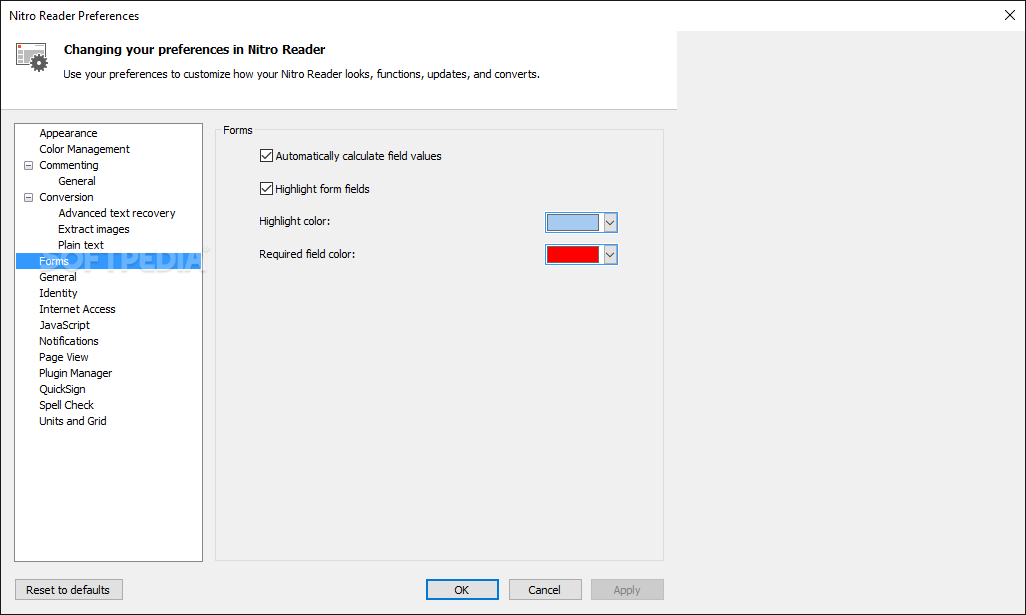The height and width of the screenshot is (615, 1026).
Task: Click the preferences gear icon in header
Action: [32, 57]
